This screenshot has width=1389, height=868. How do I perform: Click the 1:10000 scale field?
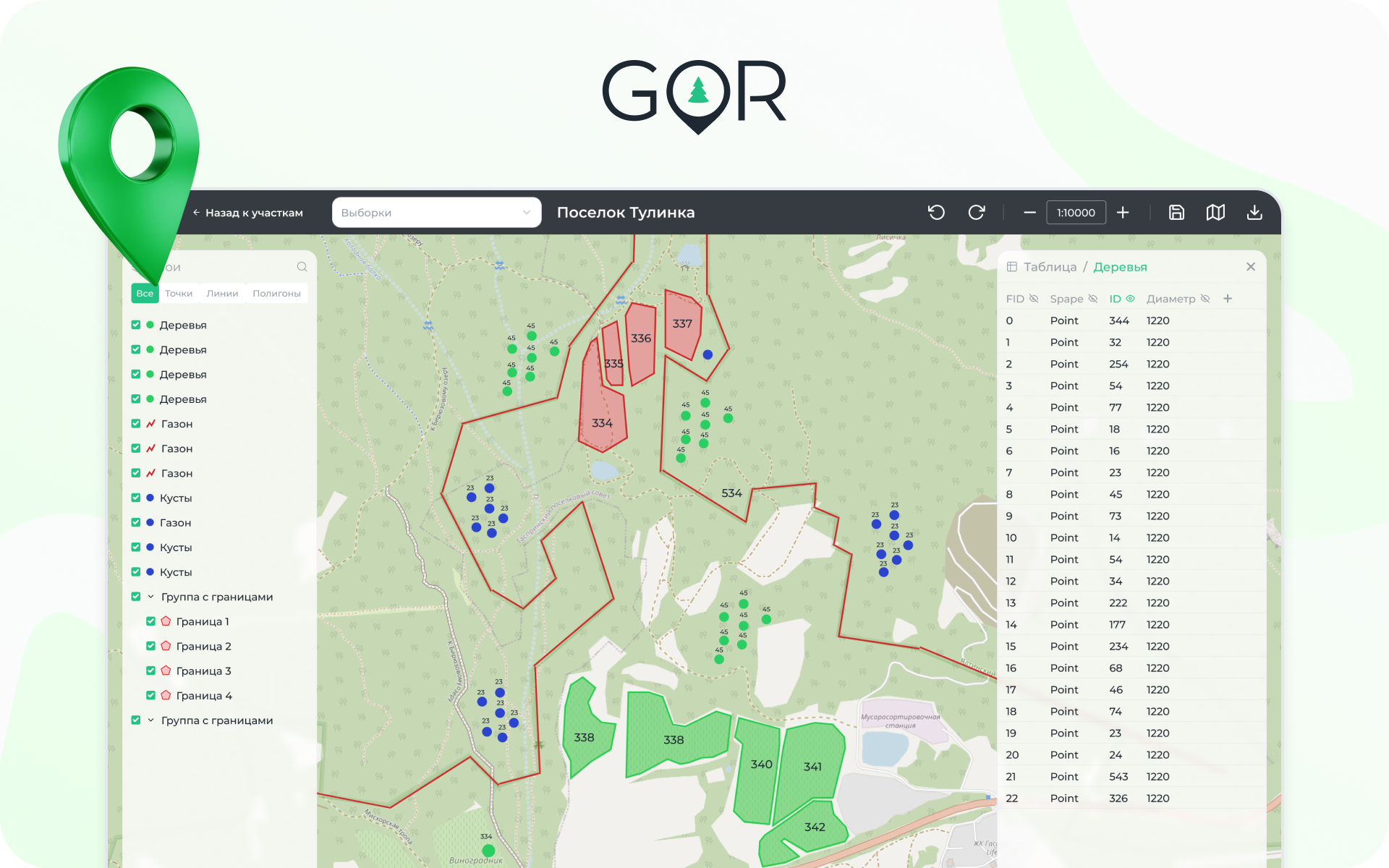[1076, 213]
